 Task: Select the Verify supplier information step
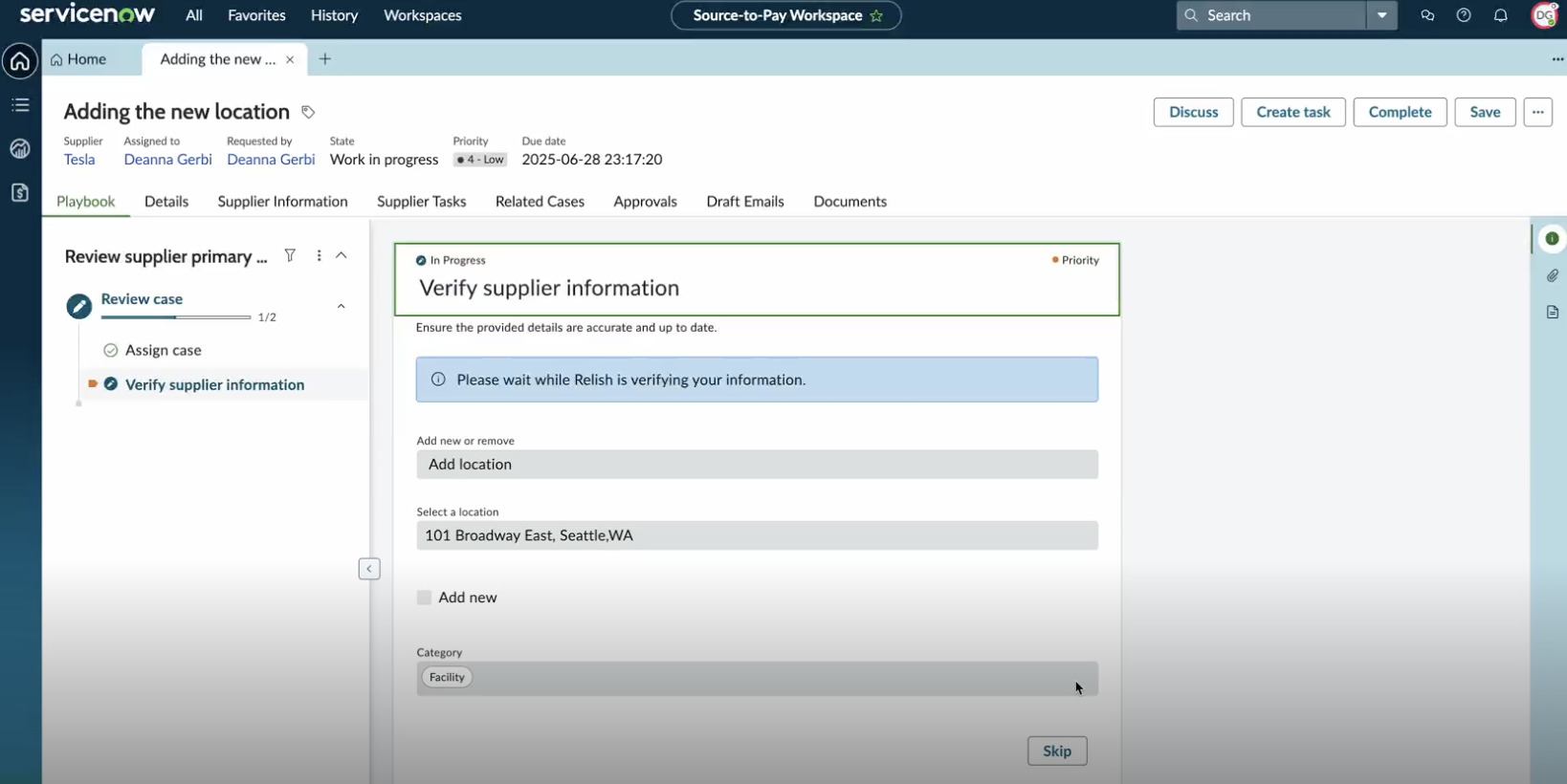click(214, 385)
